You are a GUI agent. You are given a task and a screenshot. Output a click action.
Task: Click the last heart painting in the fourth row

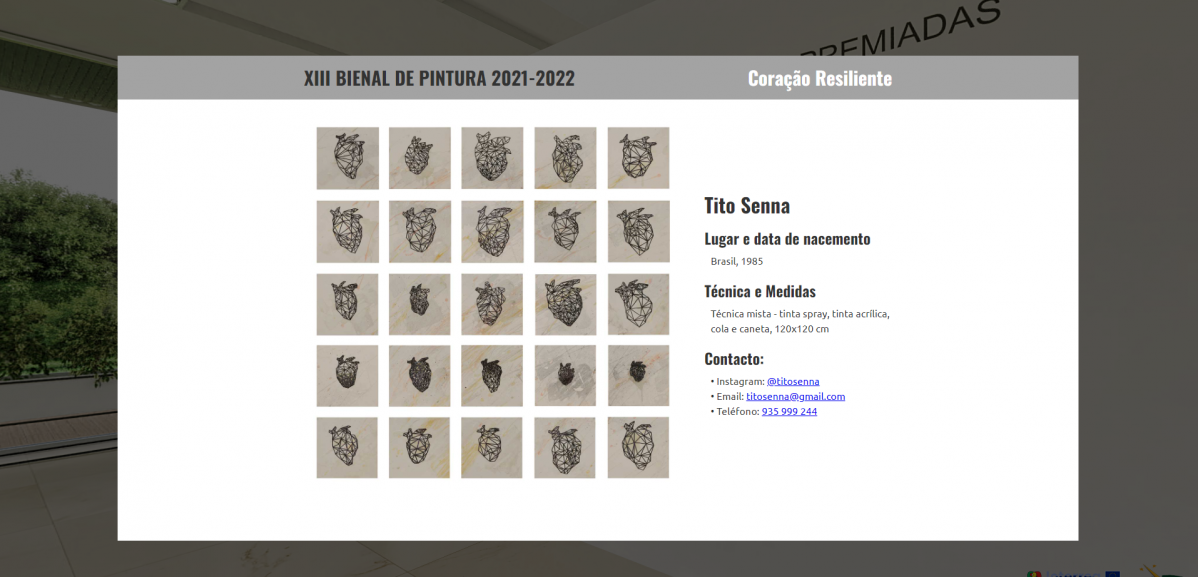coord(638,375)
